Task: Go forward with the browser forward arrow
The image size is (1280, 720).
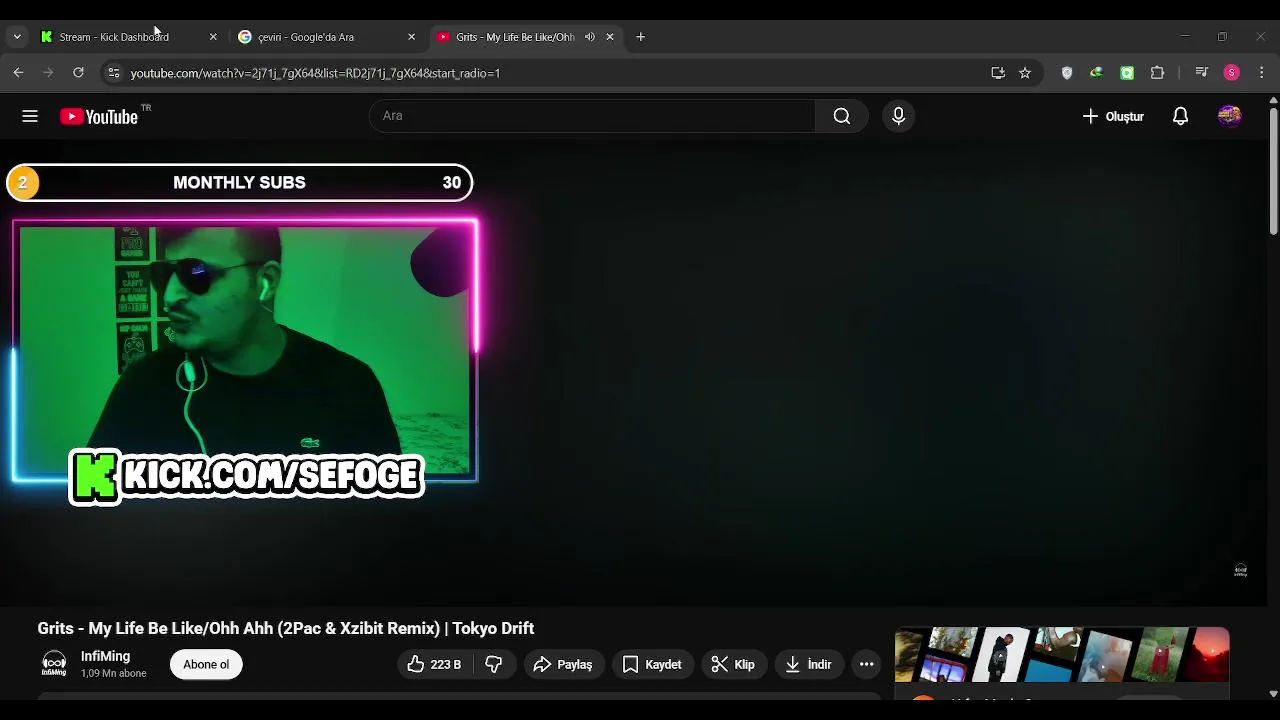Action: (x=48, y=73)
